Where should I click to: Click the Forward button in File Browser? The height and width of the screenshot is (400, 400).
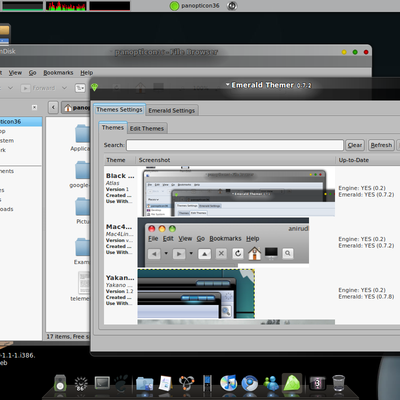(x=38, y=88)
